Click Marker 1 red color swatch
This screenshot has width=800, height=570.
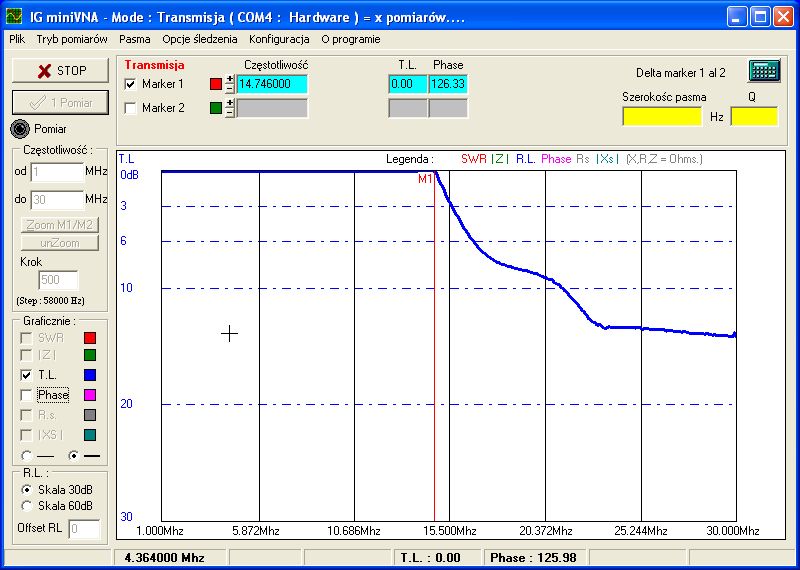pos(216,85)
